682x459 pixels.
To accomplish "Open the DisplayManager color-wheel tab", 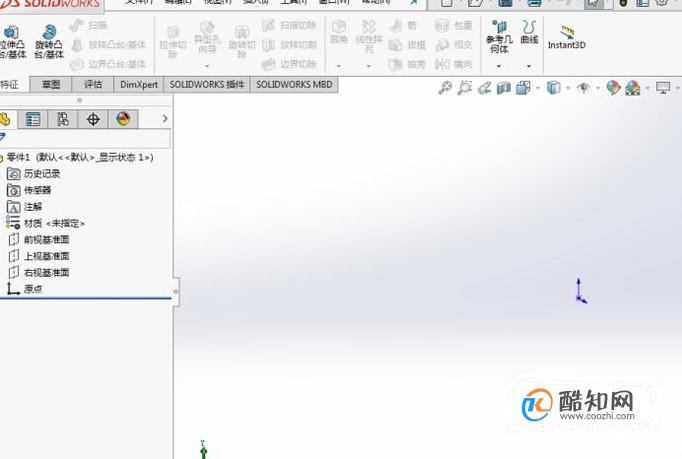I will (x=123, y=119).
